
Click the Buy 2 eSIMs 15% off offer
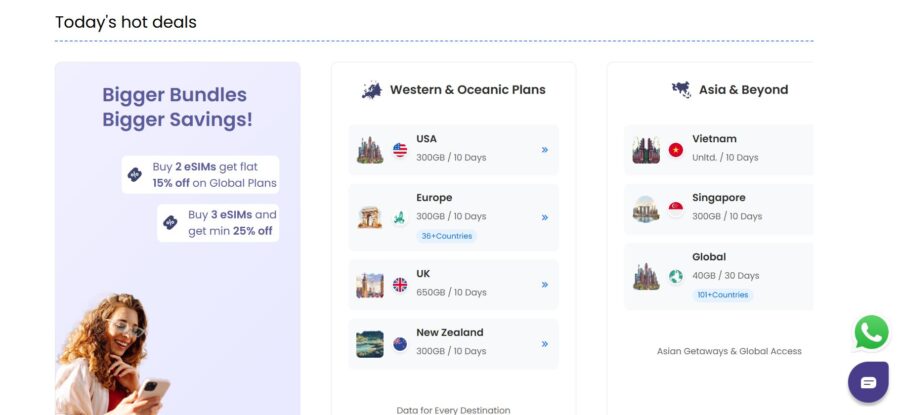200,174
